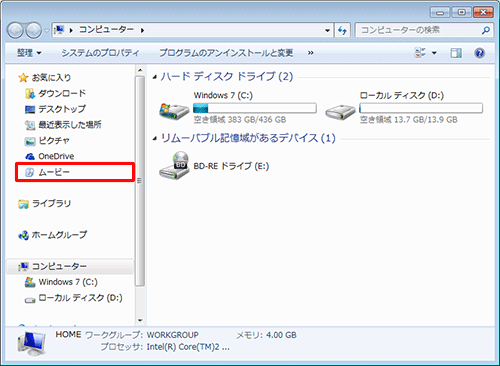Click the ライブラリ folder icon
500x366 pixels.
point(23,204)
